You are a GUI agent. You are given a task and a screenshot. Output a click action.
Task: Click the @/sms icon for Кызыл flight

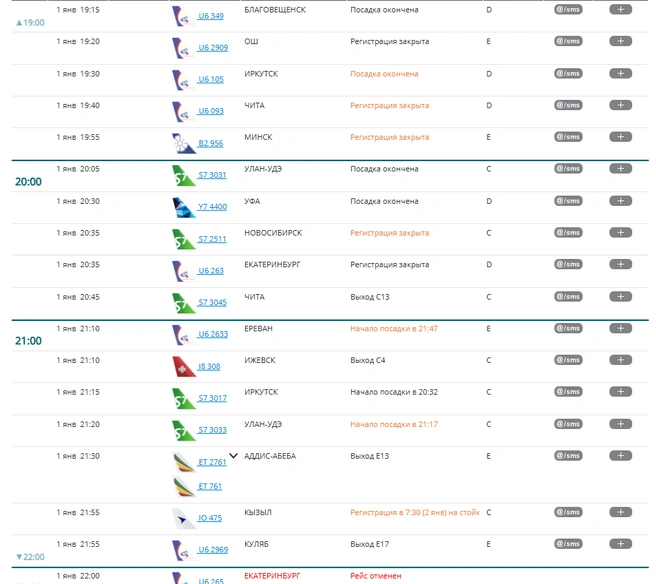568,512
